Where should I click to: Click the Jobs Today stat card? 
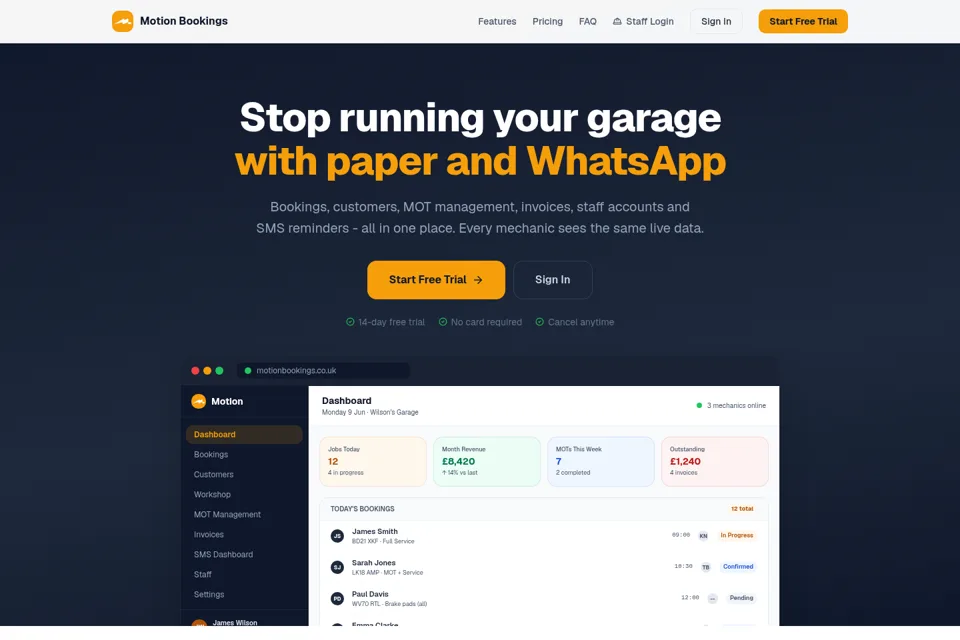373,461
